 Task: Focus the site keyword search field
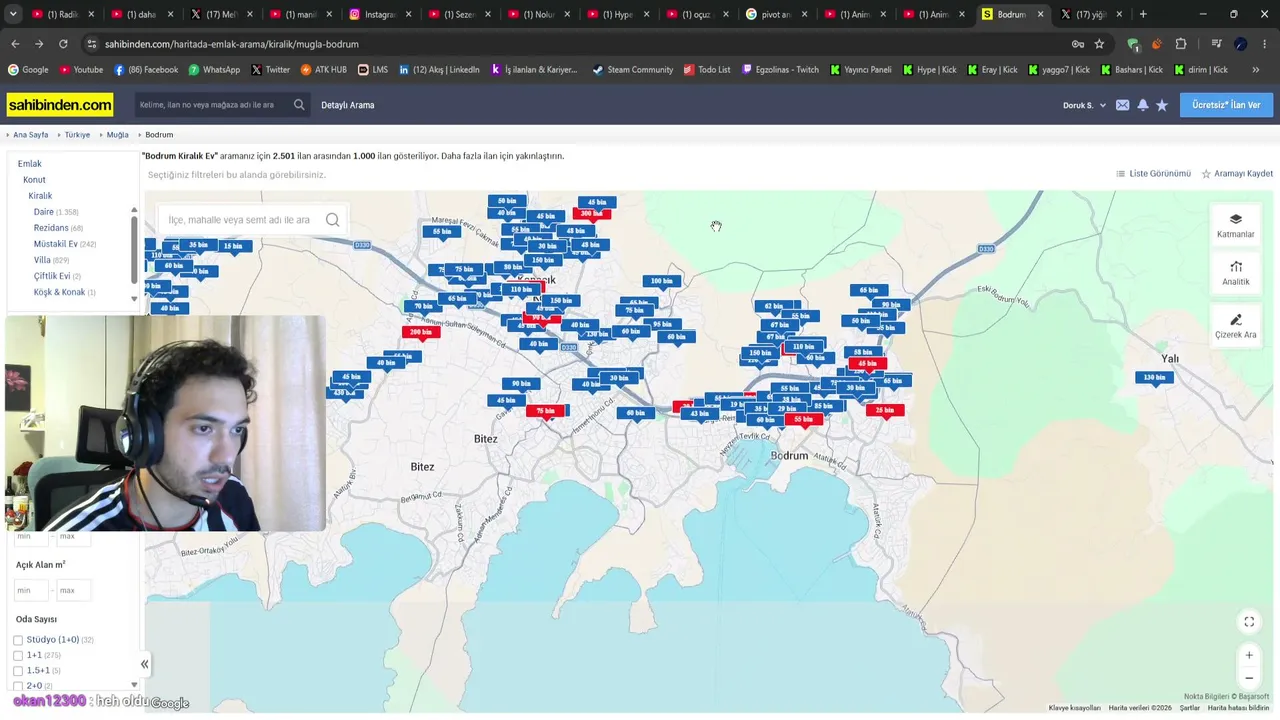213,105
